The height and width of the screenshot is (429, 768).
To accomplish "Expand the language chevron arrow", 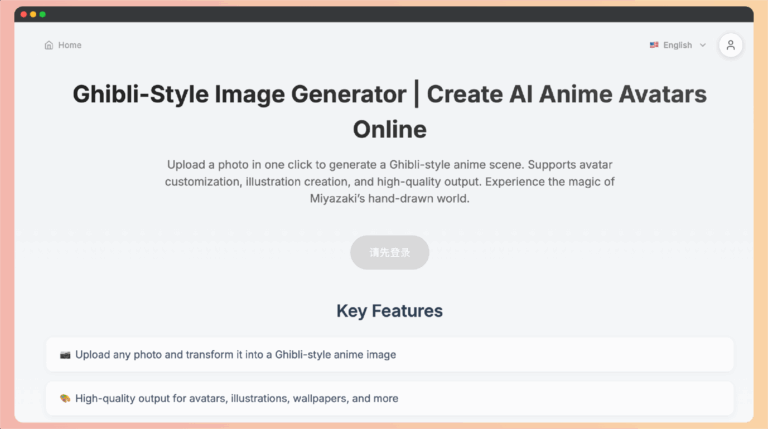I will (x=702, y=45).
